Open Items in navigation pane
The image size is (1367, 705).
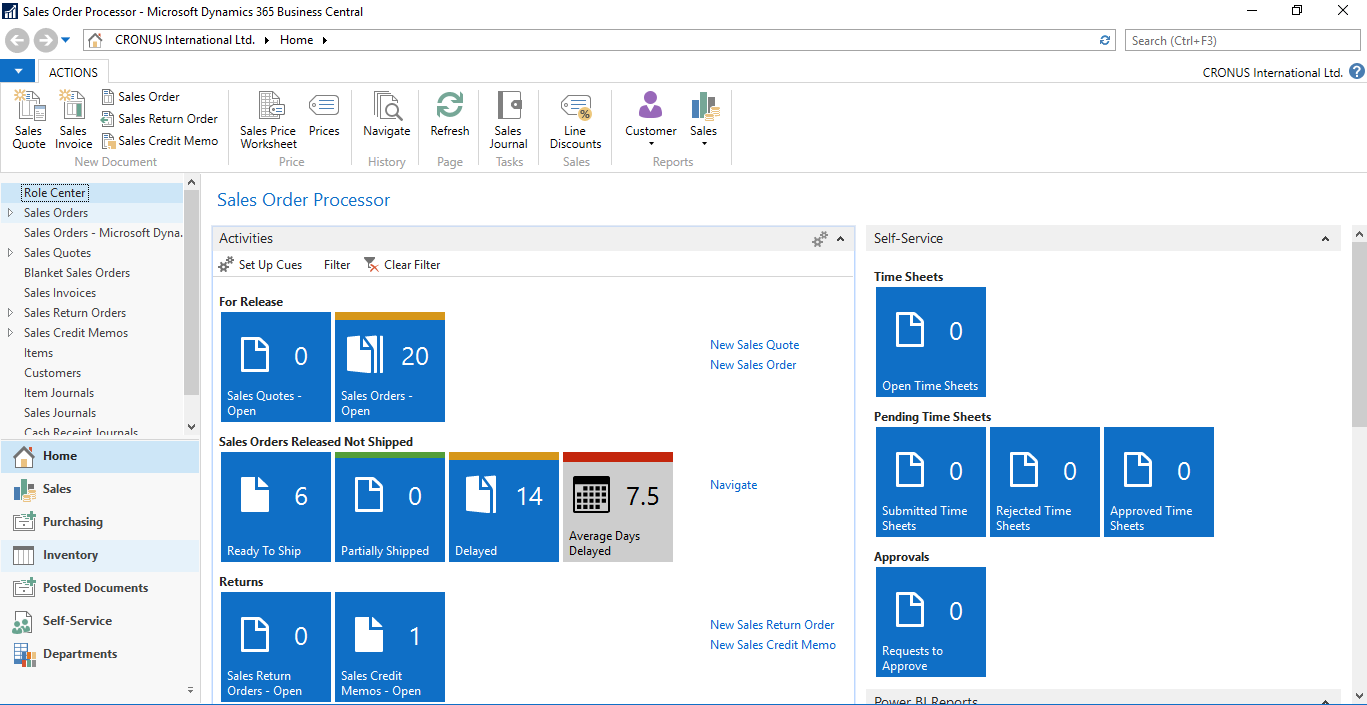click(38, 353)
